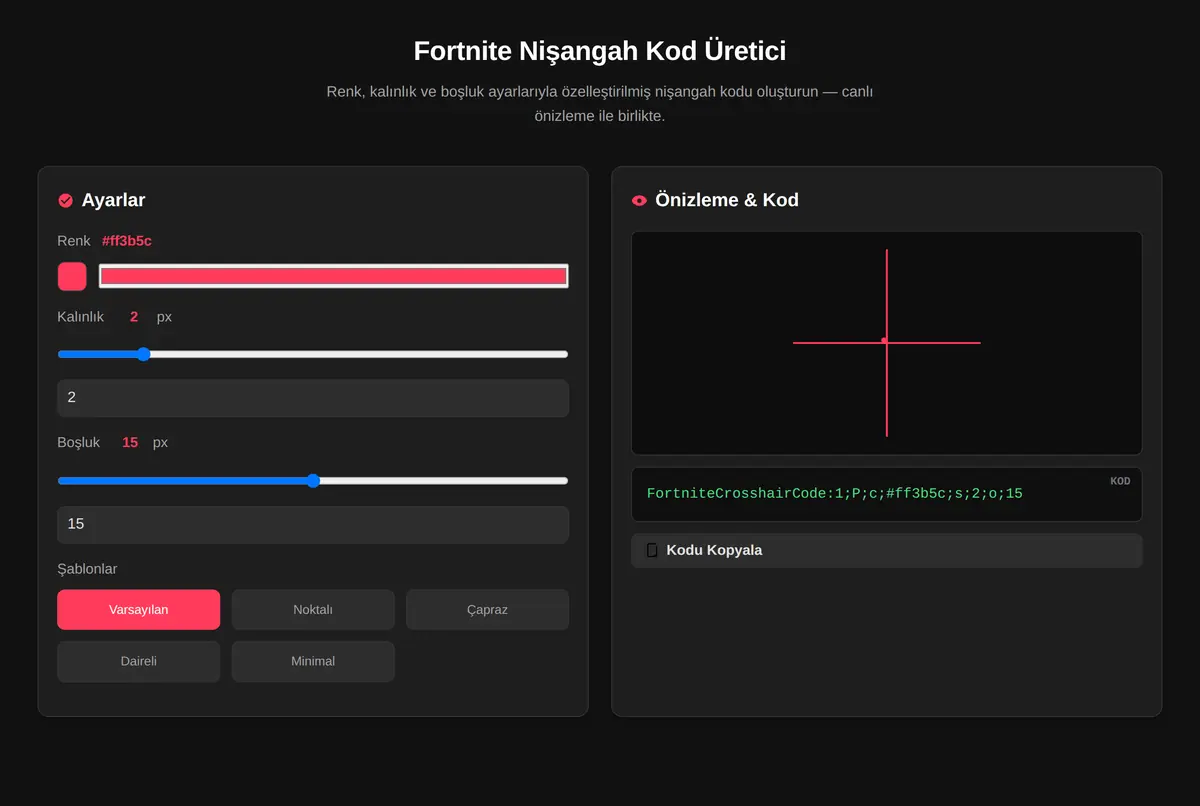
Task: Click the Fortnite Nişangah Kod Üretici heading
Action: click(600, 51)
